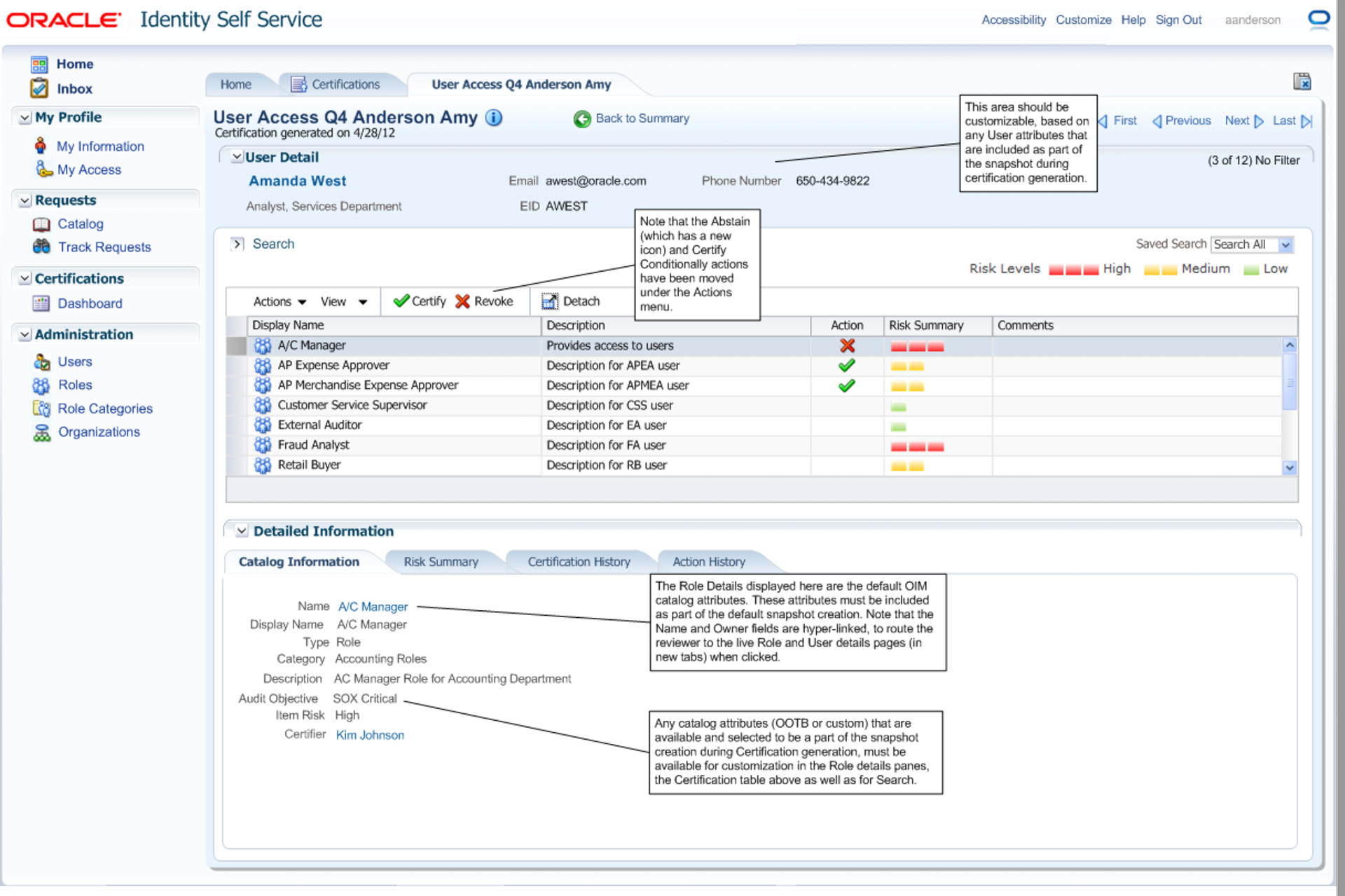
Task: Click low risk bar for Customer Service Supervisor
Action: pyautogui.click(x=899, y=406)
